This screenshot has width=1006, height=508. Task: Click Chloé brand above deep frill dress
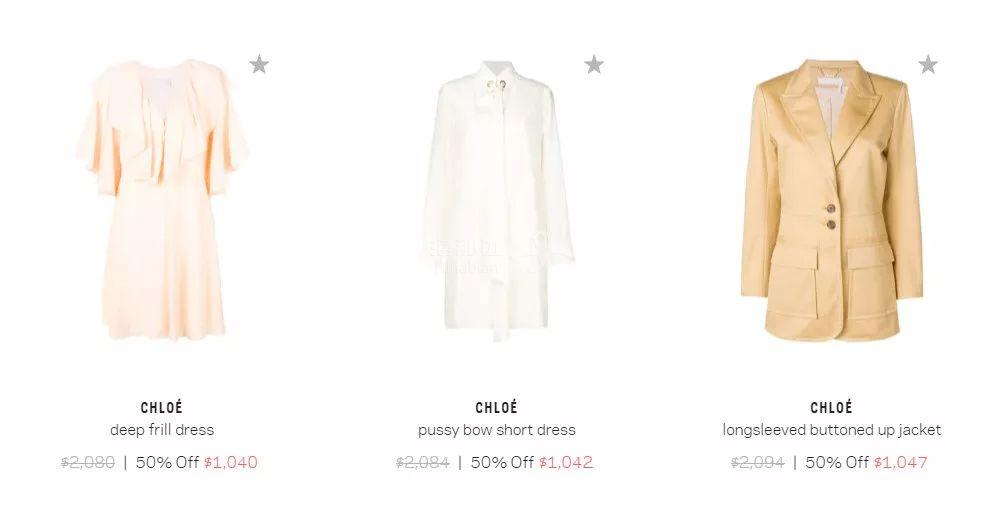click(162, 407)
